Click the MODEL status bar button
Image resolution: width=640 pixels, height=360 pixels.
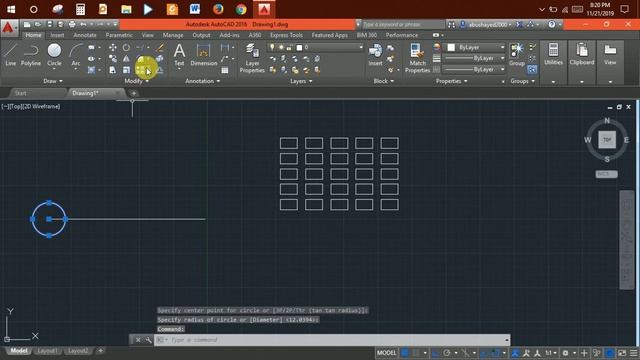point(386,353)
